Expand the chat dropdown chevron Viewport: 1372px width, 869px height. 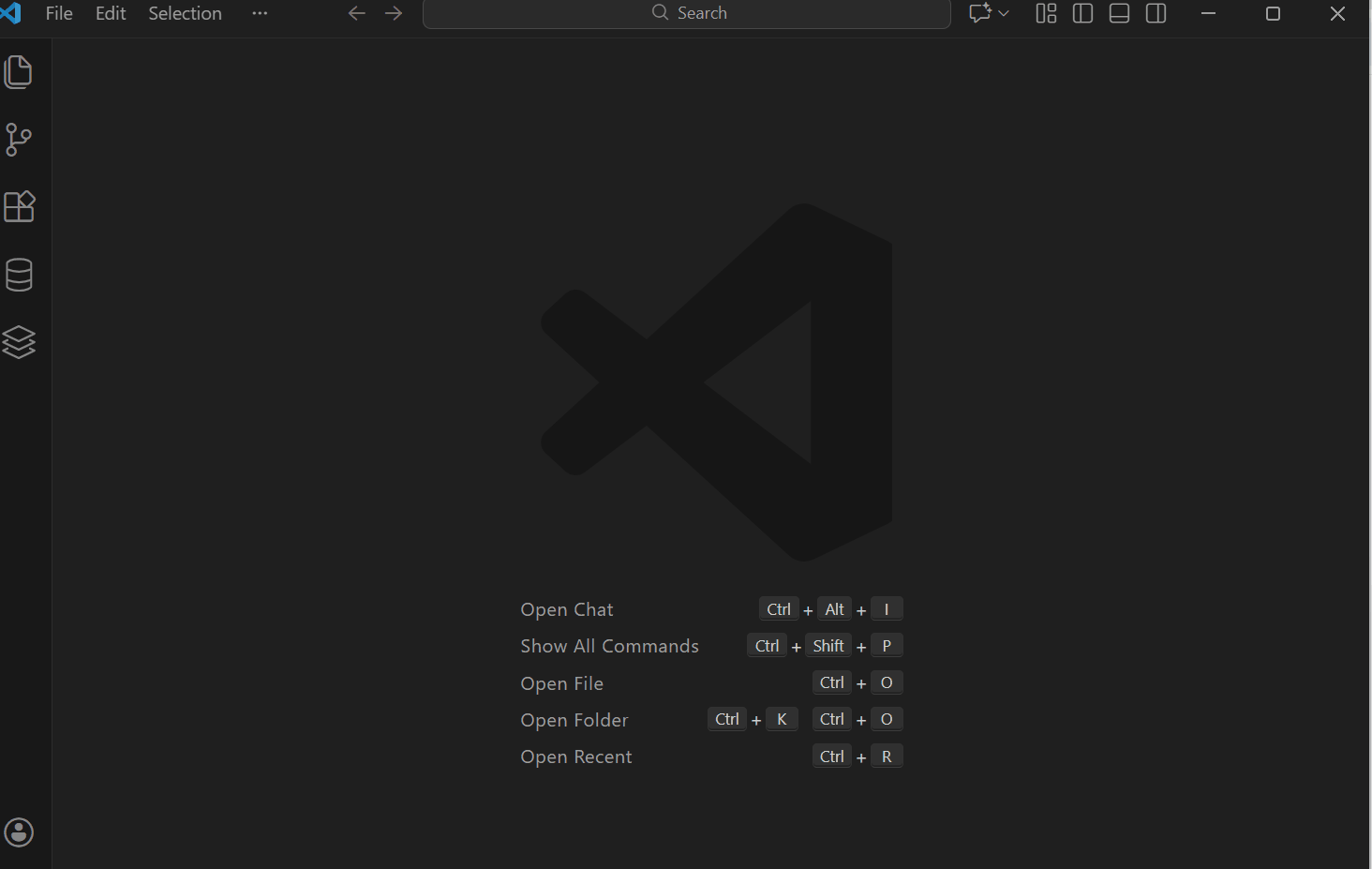(1004, 13)
